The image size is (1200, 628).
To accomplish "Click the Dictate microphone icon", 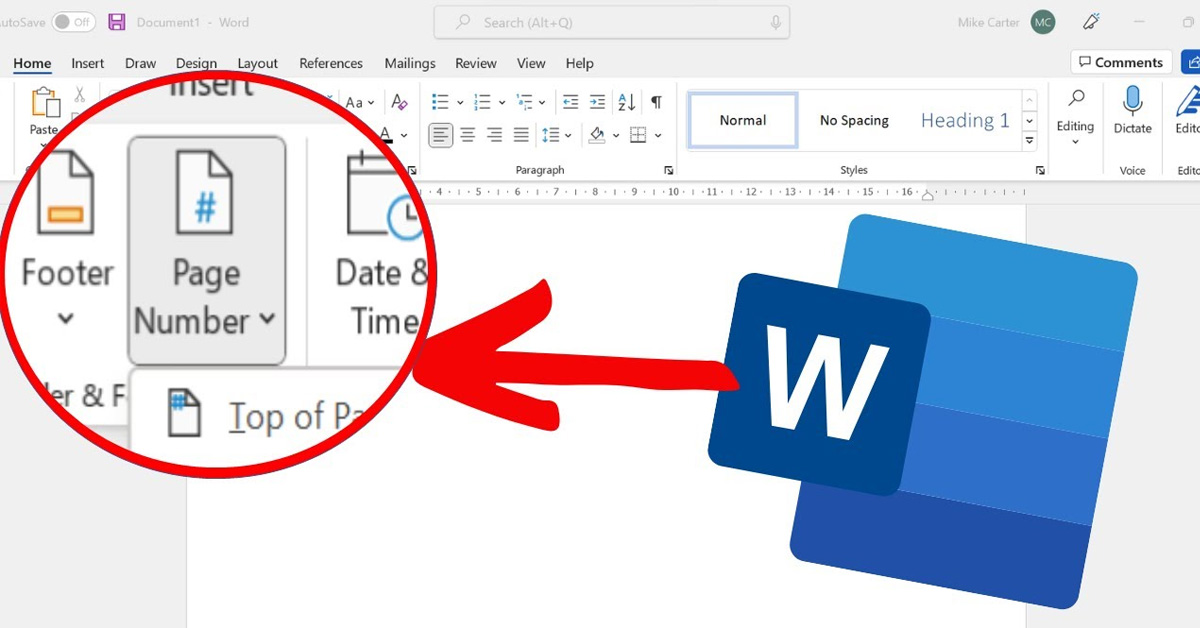I will [x=1132, y=103].
